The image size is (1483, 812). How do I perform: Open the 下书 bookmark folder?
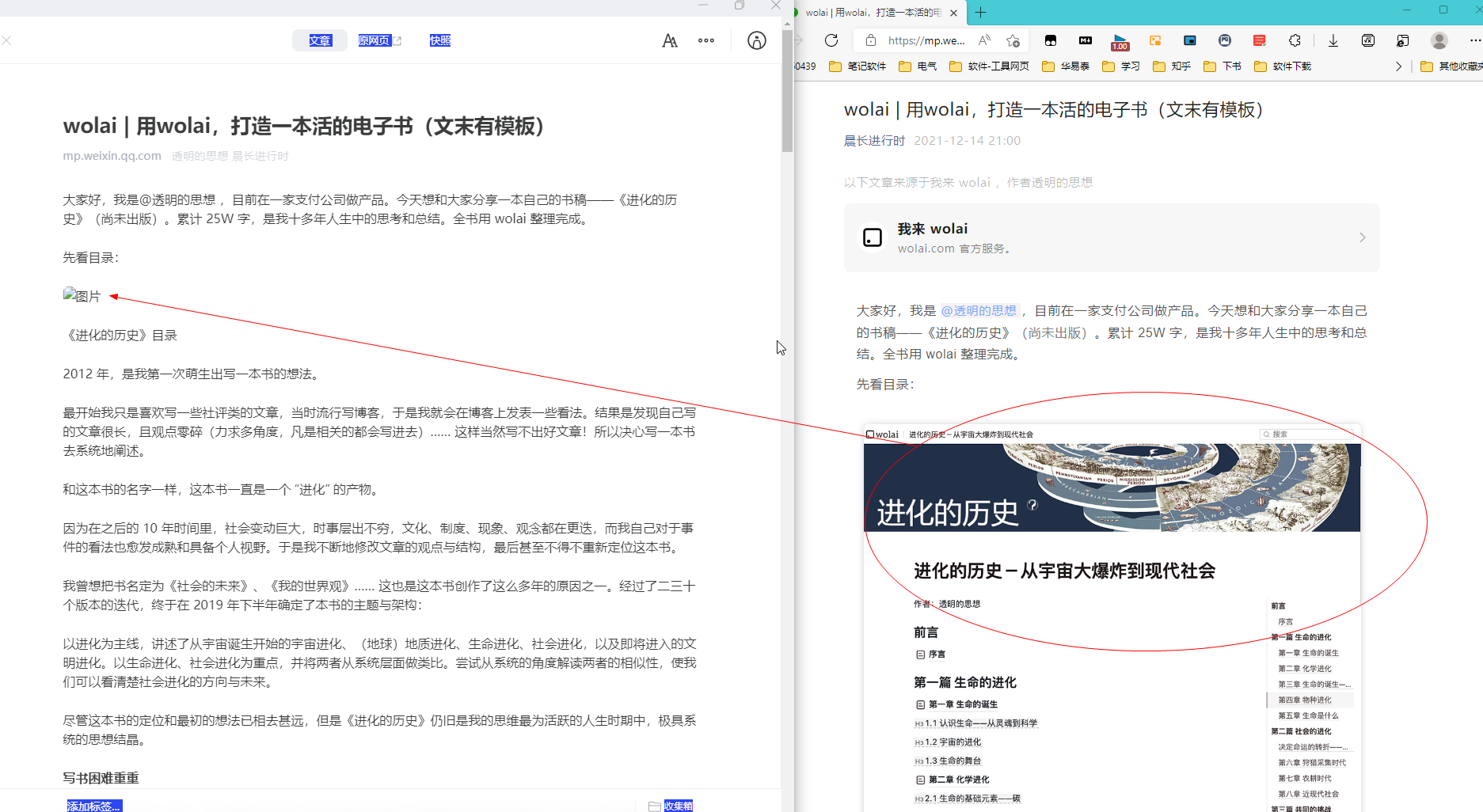click(1223, 66)
